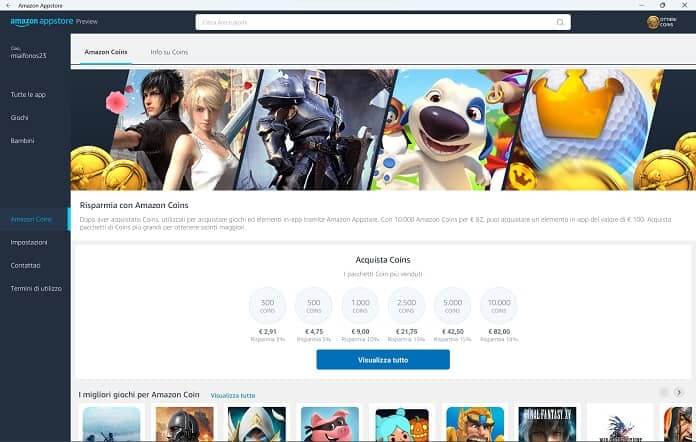Click the € 21,75 price
Image resolution: width=696 pixels, height=442 pixels.
pos(406,332)
